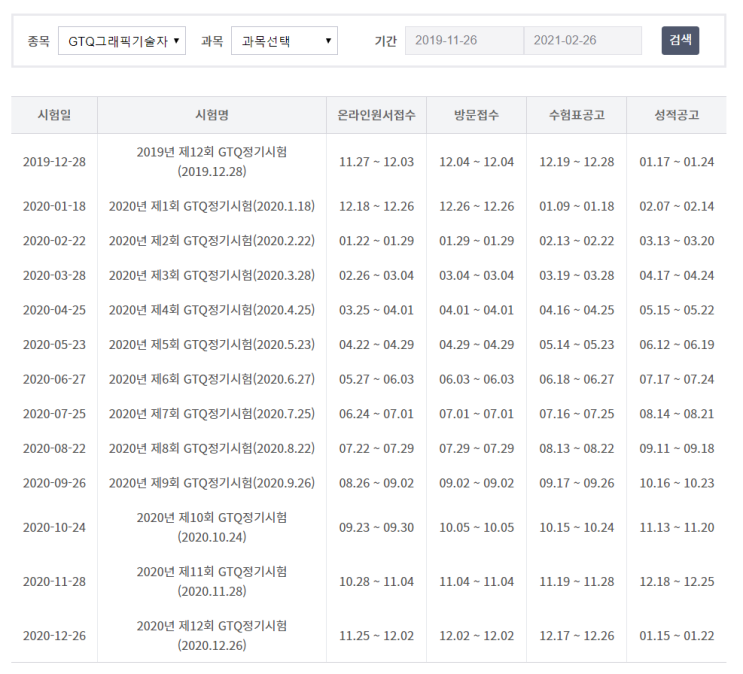The image size is (743, 674).
Task: Click online registration period 01.22 ~ 01.29
Action: tap(376, 241)
